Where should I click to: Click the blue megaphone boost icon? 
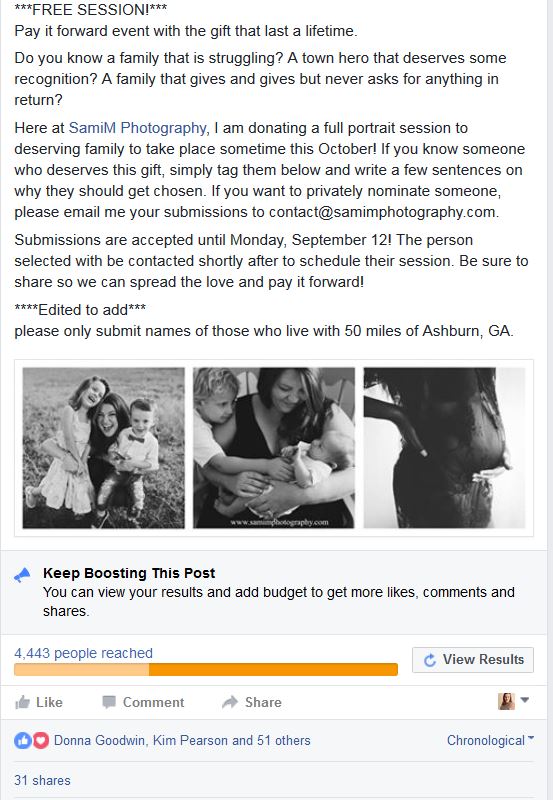[x=22, y=575]
